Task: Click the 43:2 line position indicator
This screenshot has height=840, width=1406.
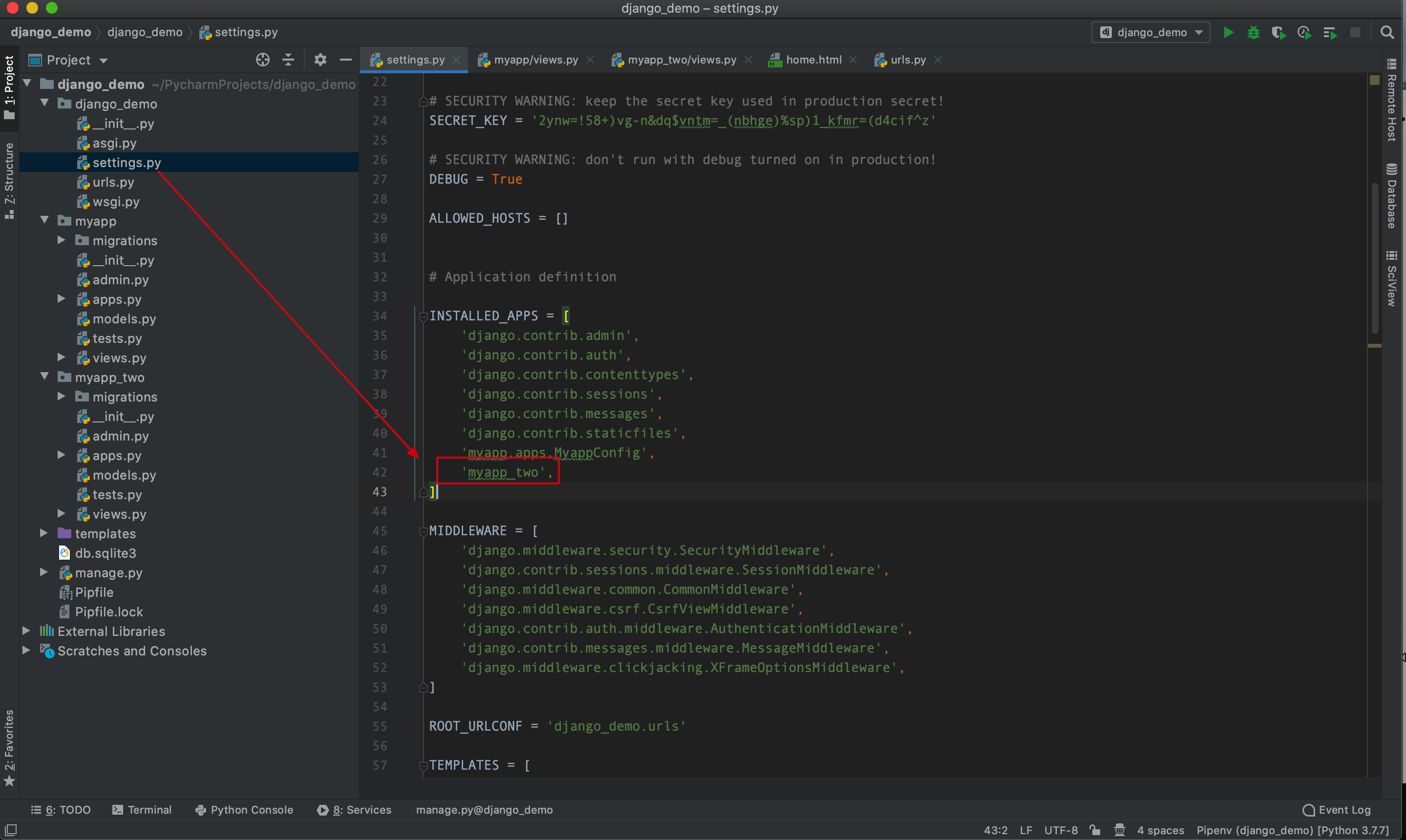Action: (x=996, y=830)
